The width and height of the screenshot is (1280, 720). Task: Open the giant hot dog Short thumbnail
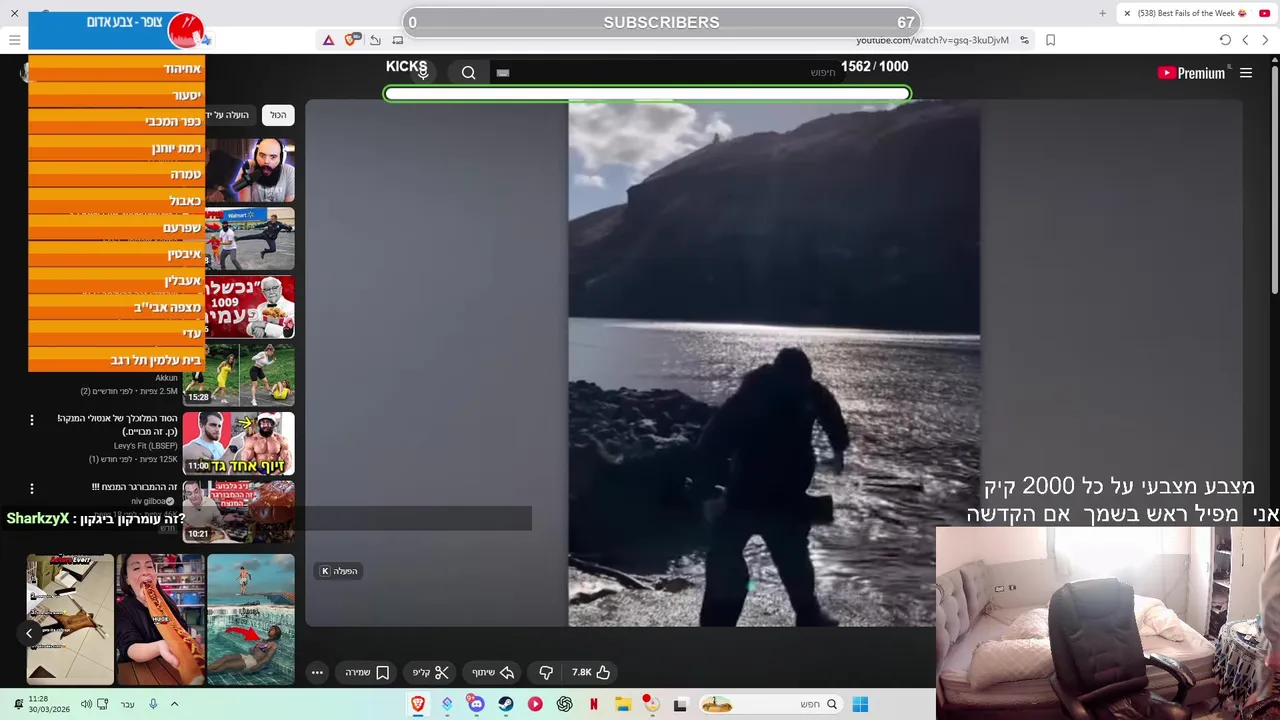click(160, 619)
